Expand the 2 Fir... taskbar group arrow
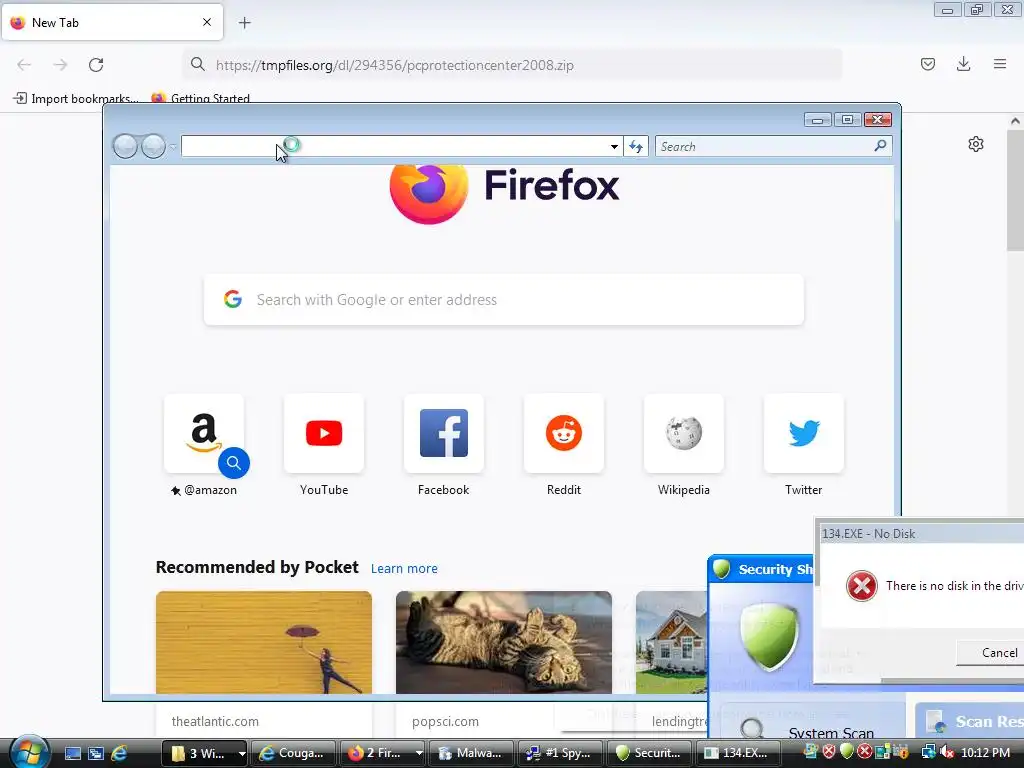 click(x=419, y=753)
